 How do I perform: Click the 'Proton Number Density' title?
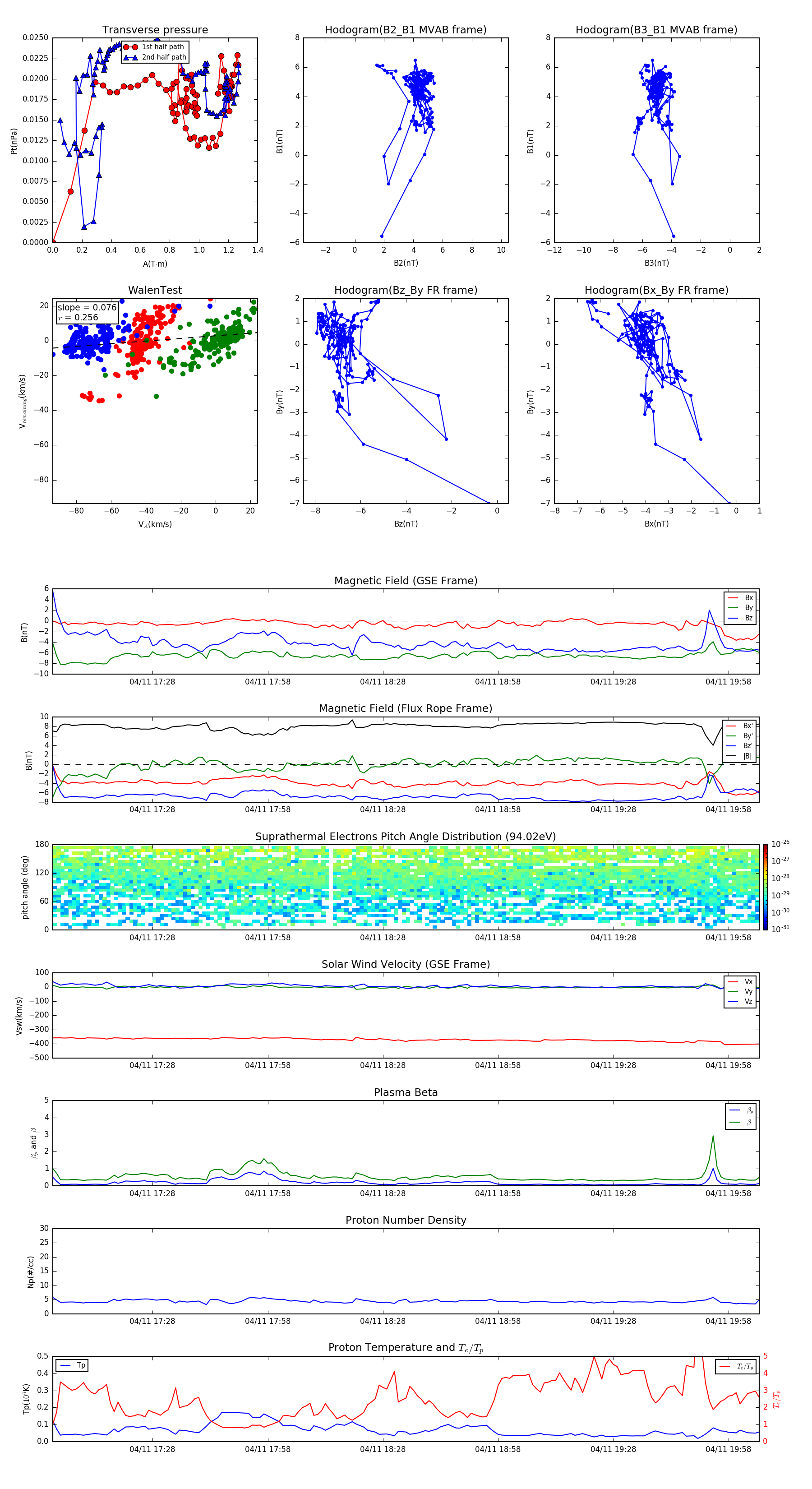pos(406,1220)
